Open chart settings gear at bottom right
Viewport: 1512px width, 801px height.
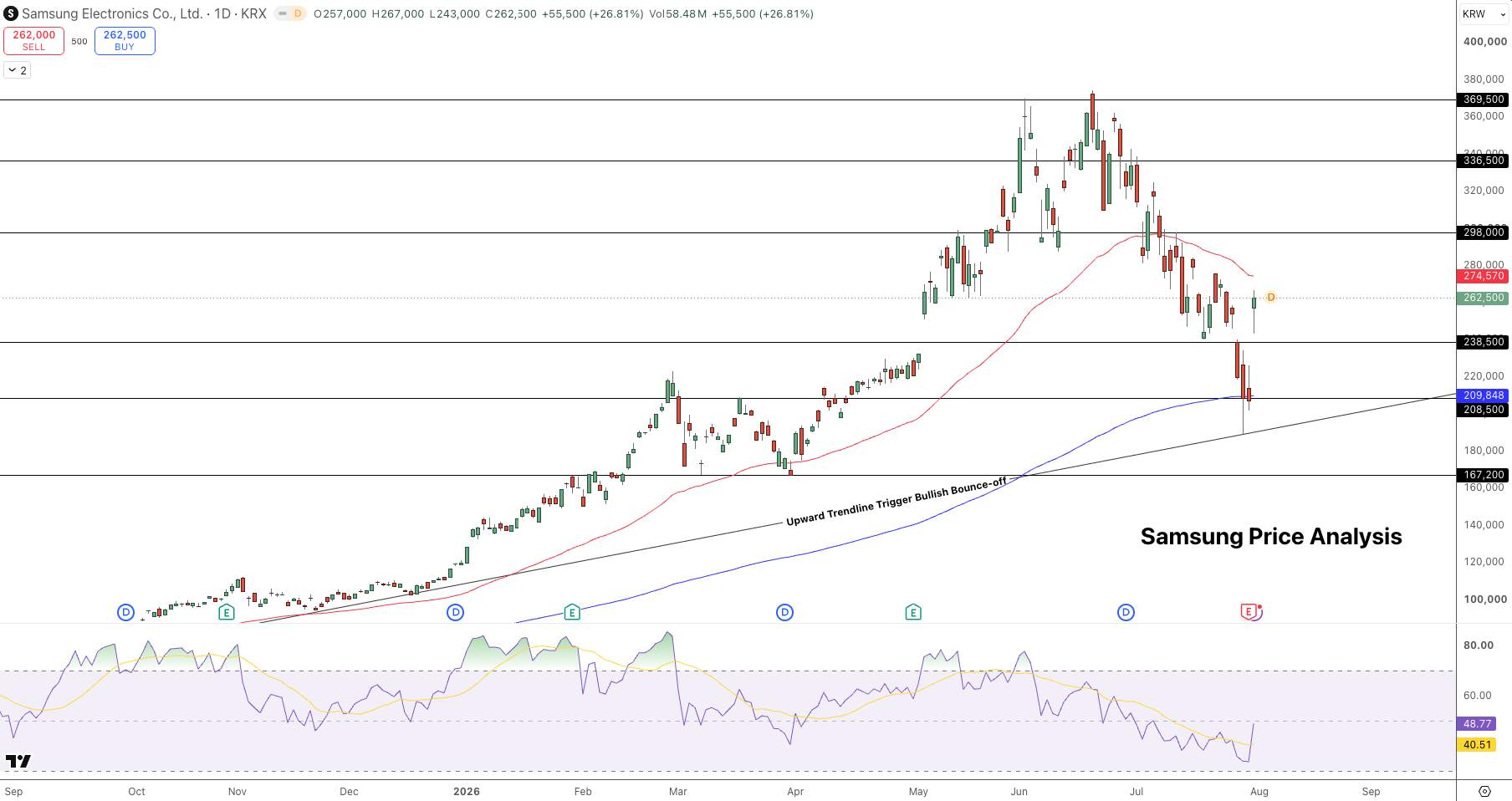click(1484, 791)
